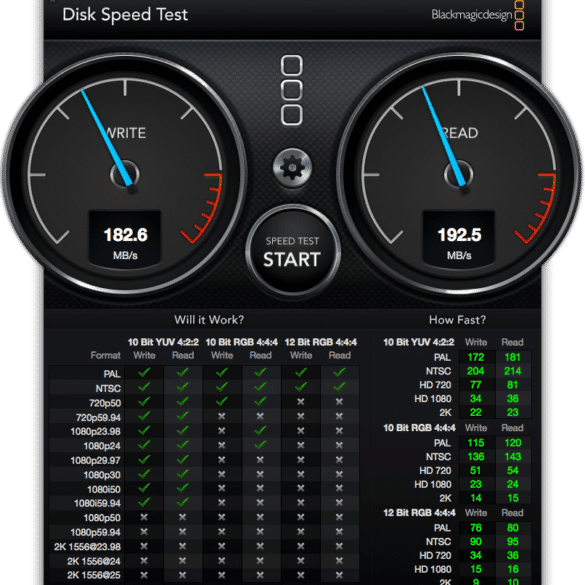Select the 1080i59.94 format row label
The width and height of the screenshot is (585, 585).
coord(97,504)
